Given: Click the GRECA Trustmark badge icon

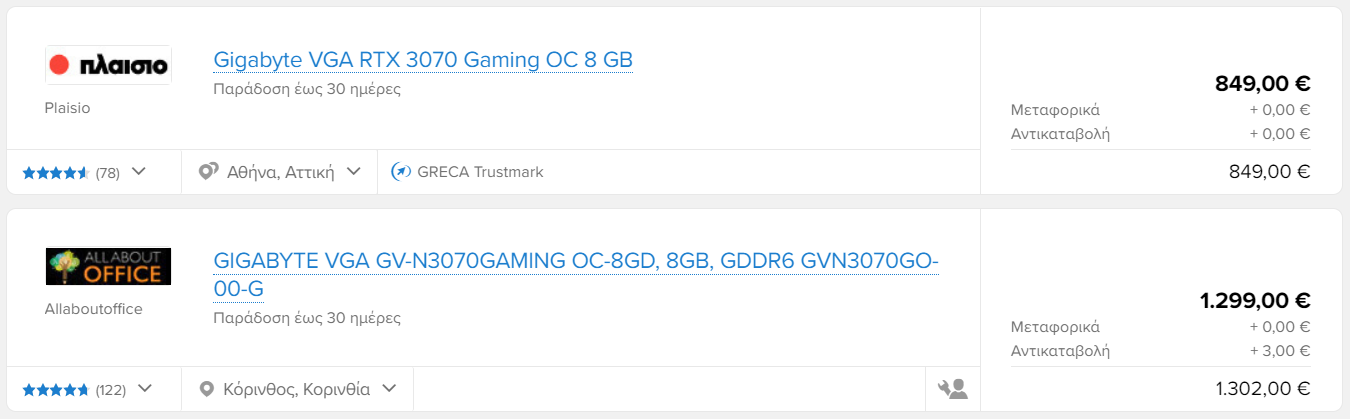Looking at the screenshot, I should pyautogui.click(x=401, y=172).
